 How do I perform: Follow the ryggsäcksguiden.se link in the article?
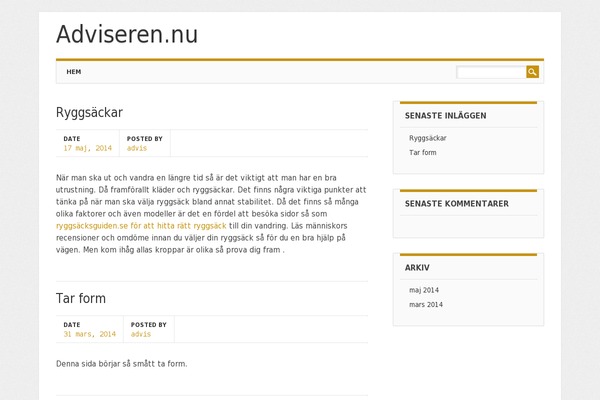[141, 226]
